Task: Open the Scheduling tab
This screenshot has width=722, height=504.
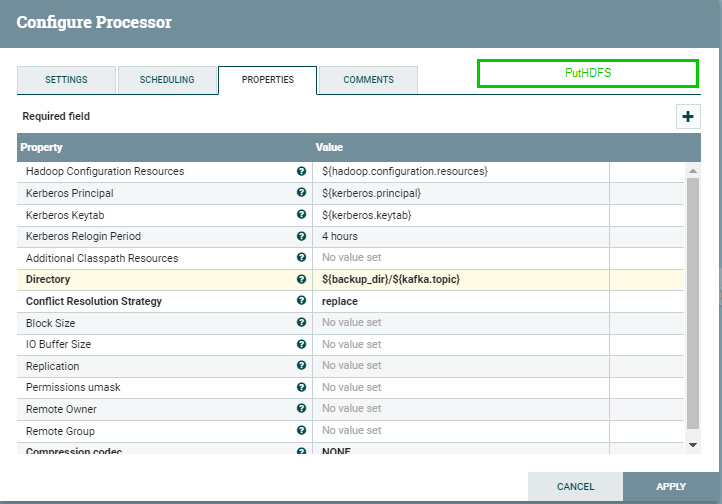Action: (x=167, y=80)
